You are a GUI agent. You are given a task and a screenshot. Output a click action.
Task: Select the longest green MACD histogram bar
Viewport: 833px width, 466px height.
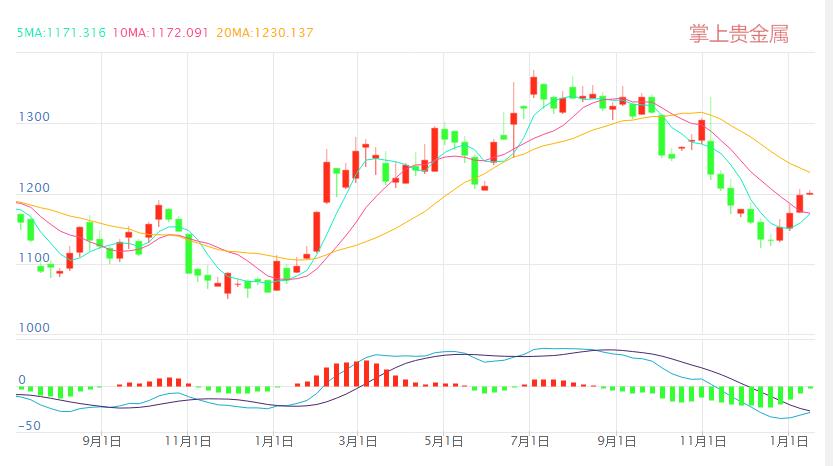pyautogui.click(x=769, y=397)
